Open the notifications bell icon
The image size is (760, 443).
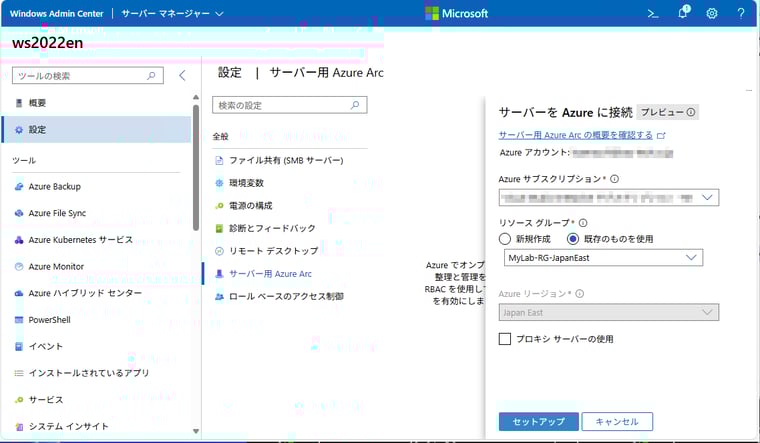683,12
